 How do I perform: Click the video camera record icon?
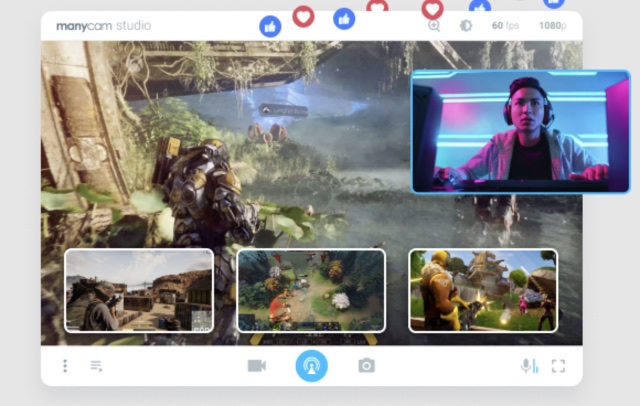tap(257, 366)
